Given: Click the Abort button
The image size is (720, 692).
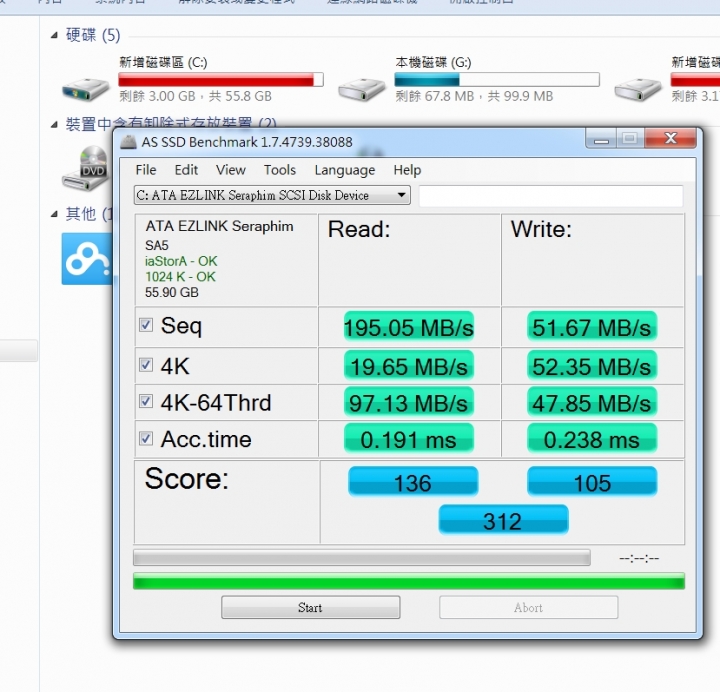Looking at the screenshot, I should (529, 608).
